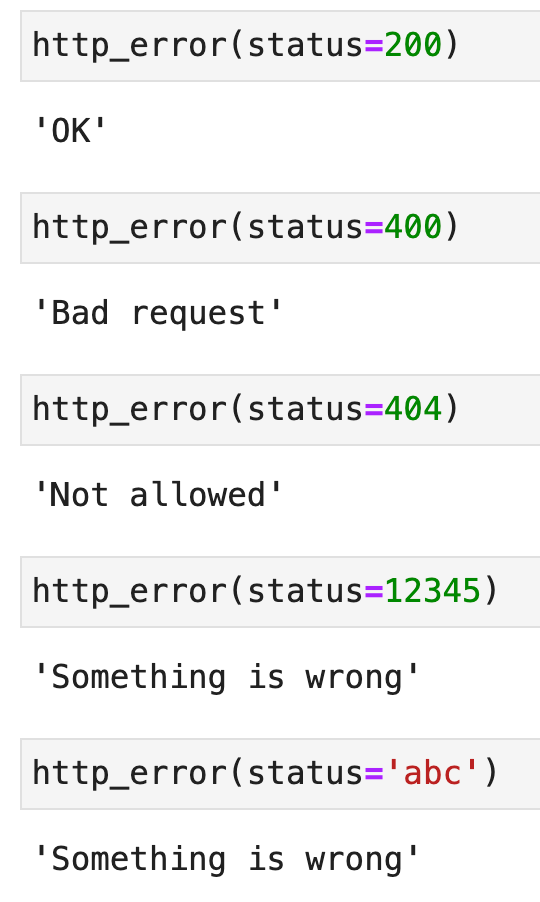Screen dimensions: 540x902
Task: Select 'Something is wrong' output under 'abc' cell
Action: pos(227,859)
